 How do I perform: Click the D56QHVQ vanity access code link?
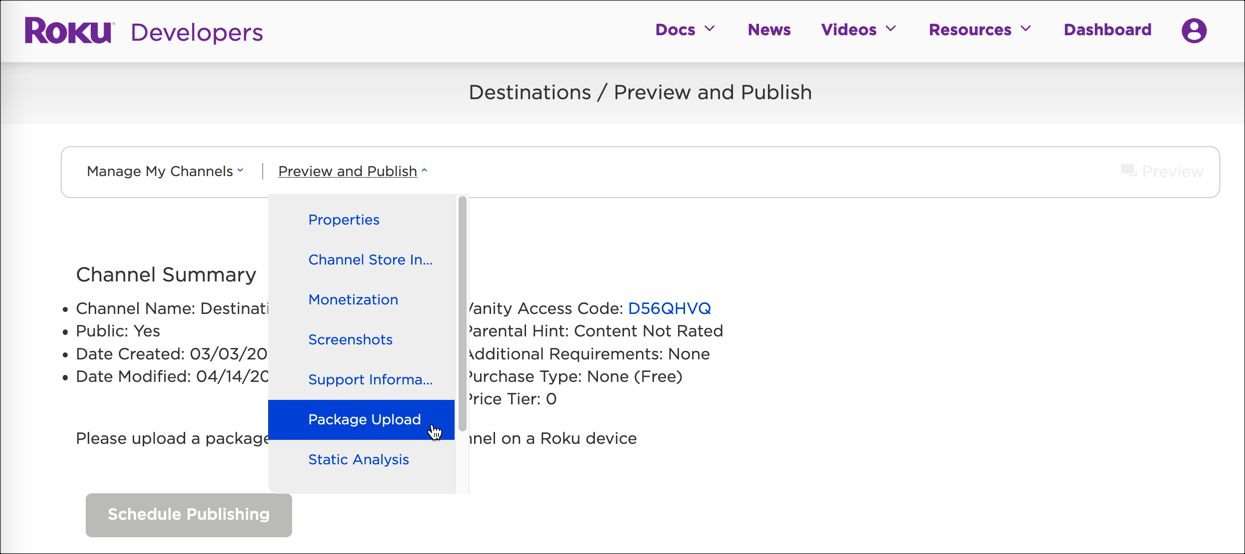pos(669,309)
